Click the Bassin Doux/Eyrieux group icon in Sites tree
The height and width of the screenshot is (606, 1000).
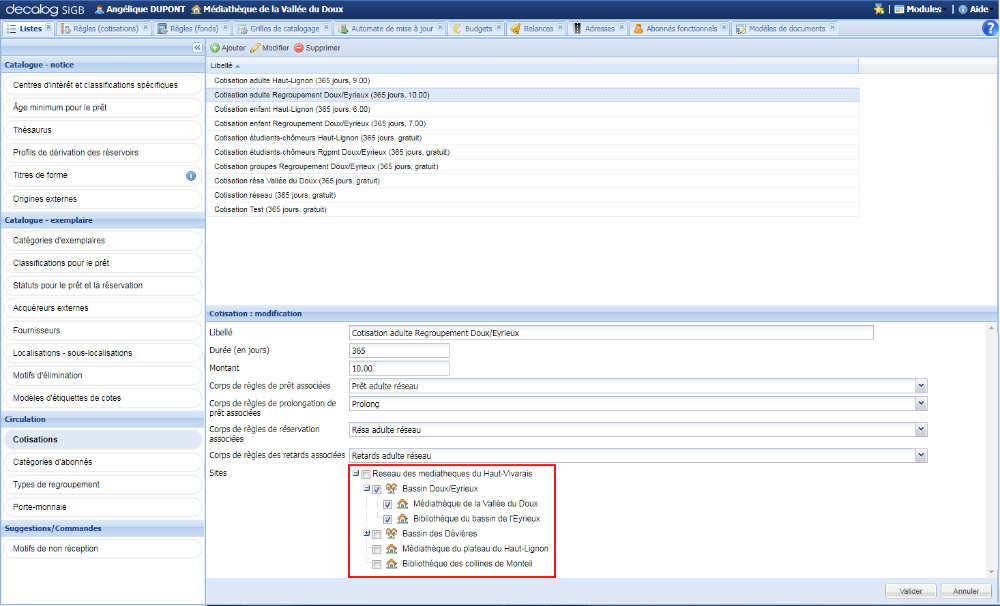pos(391,489)
